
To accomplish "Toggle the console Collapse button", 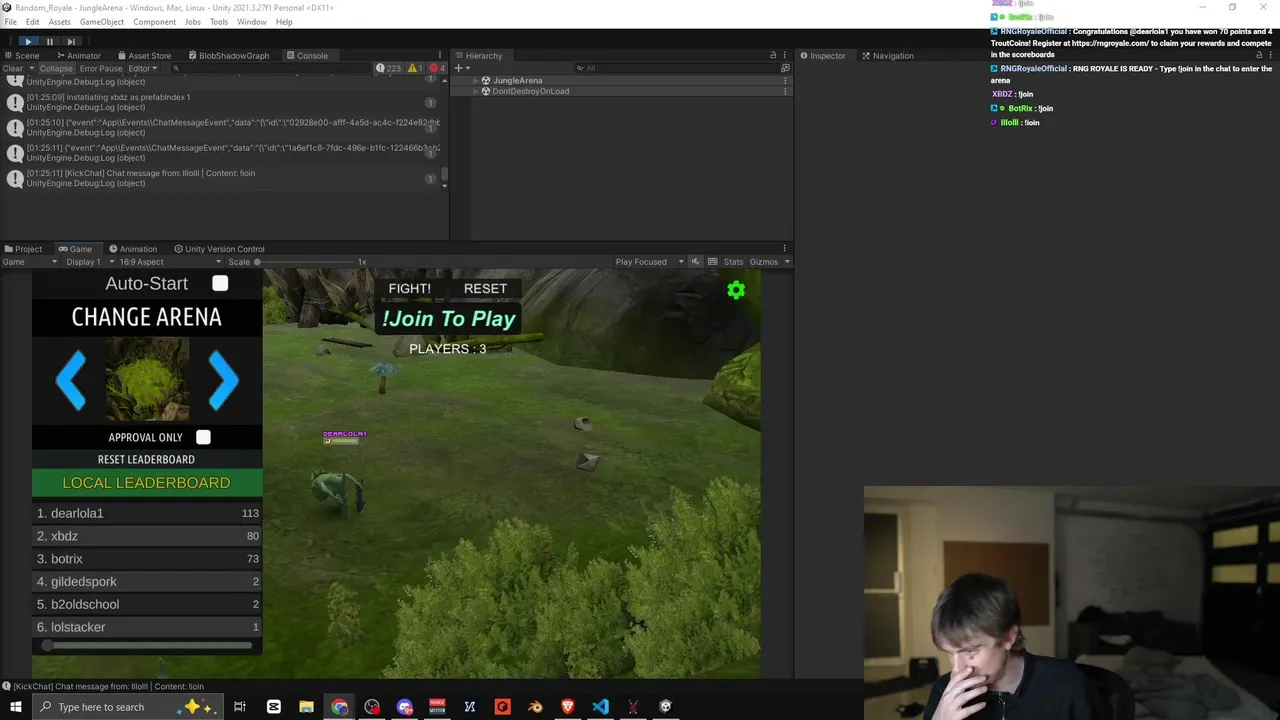I will point(56,69).
